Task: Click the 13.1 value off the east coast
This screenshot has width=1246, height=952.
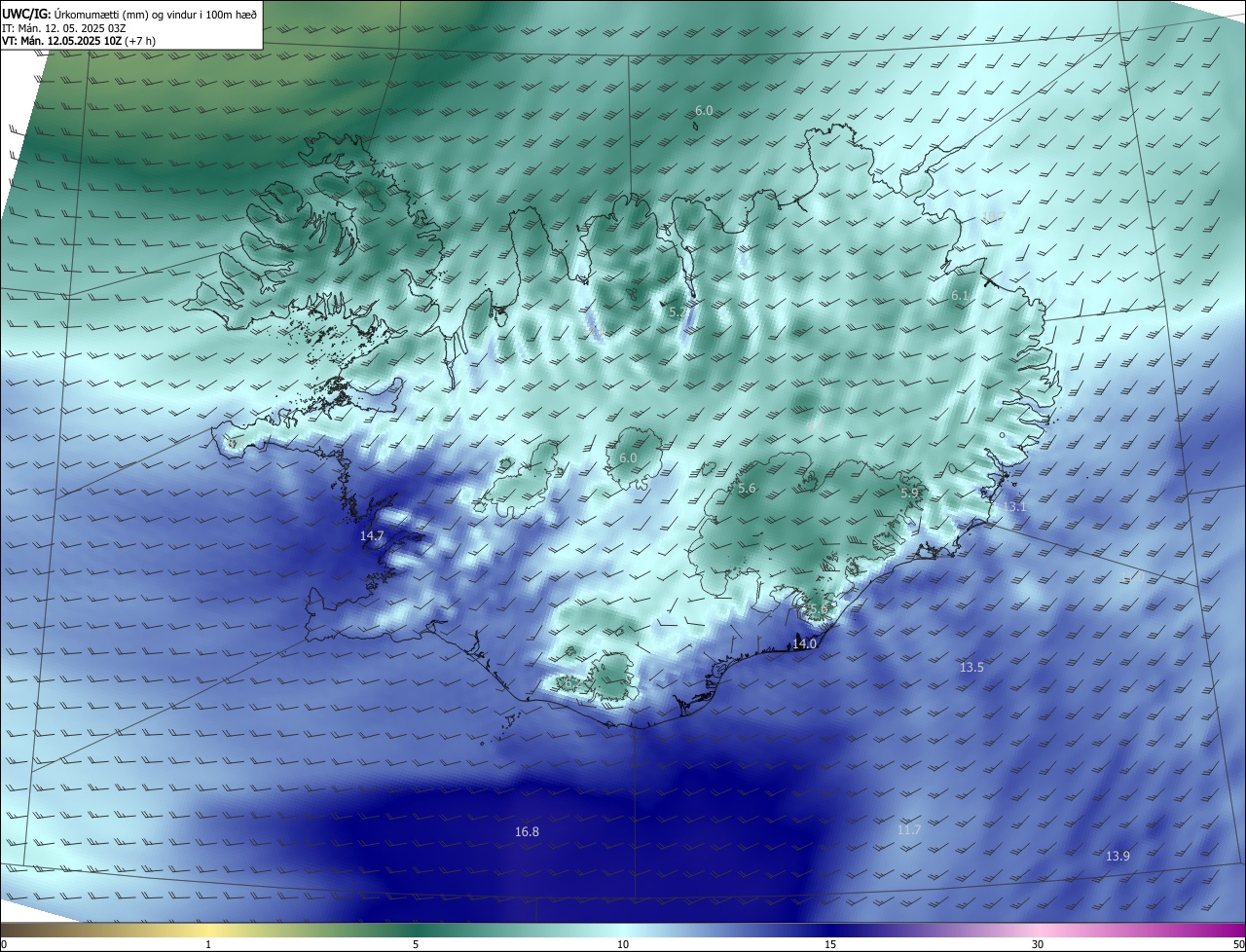Action: [x=1015, y=506]
